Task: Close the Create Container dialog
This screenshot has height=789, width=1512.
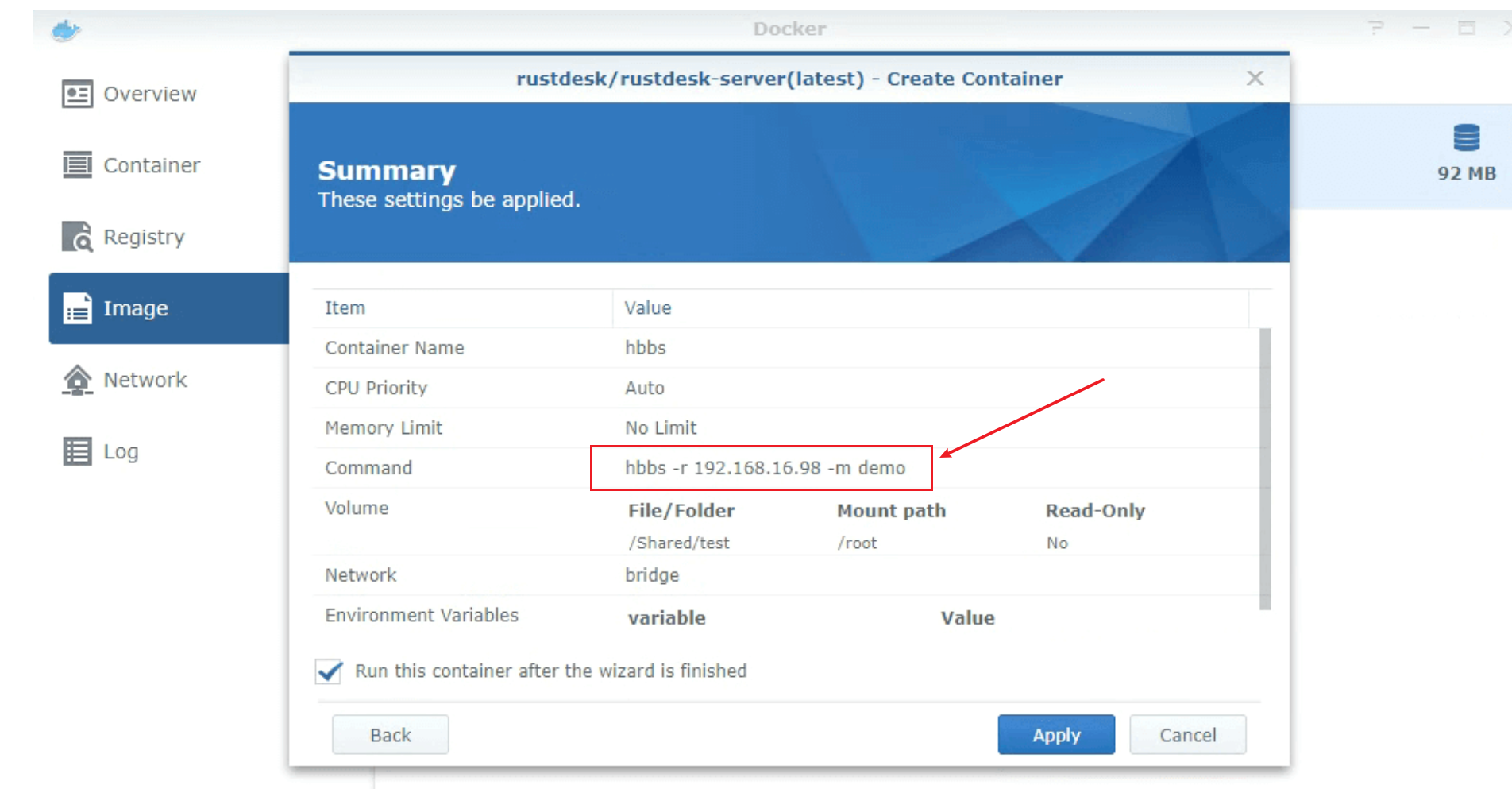Action: 1255,78
